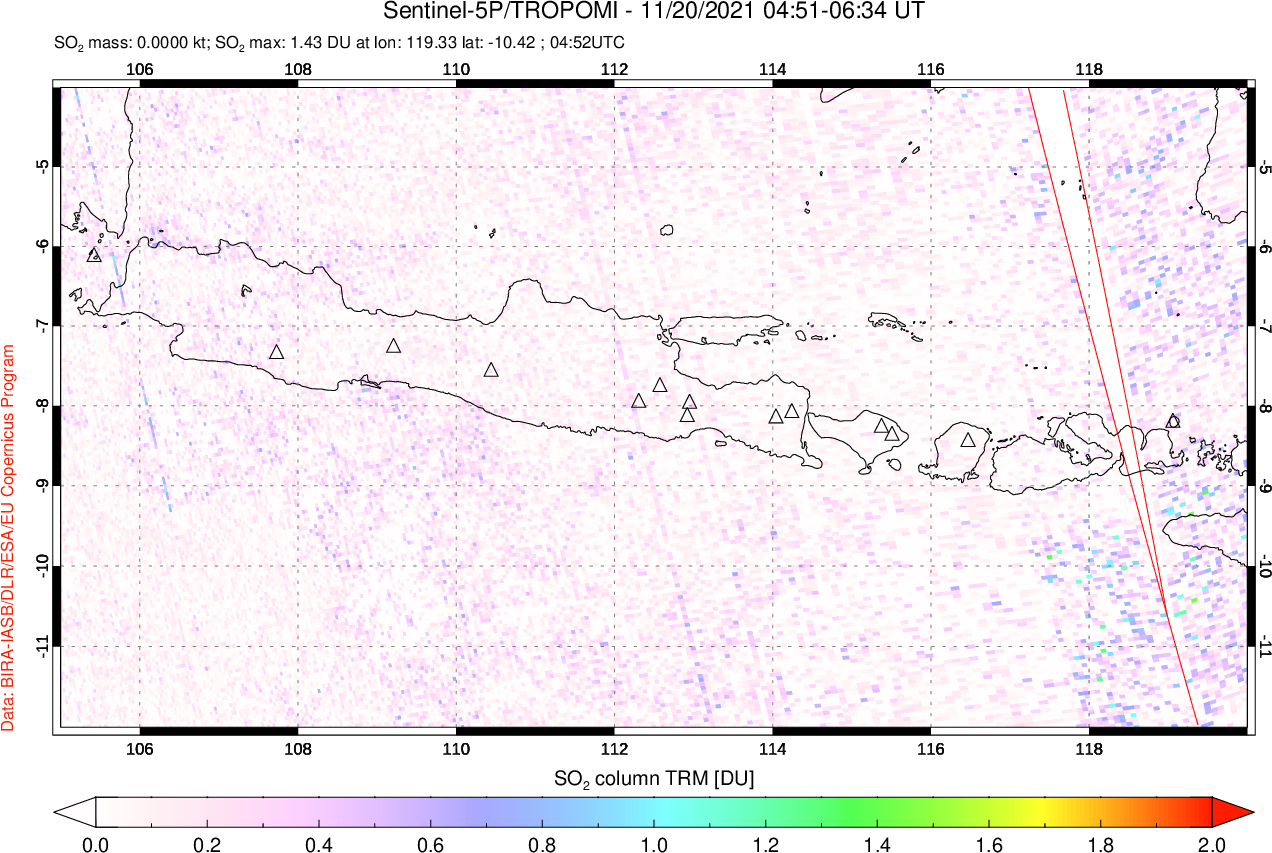1272x853 pixels.
Task: Click the volcano triangle on Lombok near 116.5°E
Action: pyautogui.click(x=968, y=440)
